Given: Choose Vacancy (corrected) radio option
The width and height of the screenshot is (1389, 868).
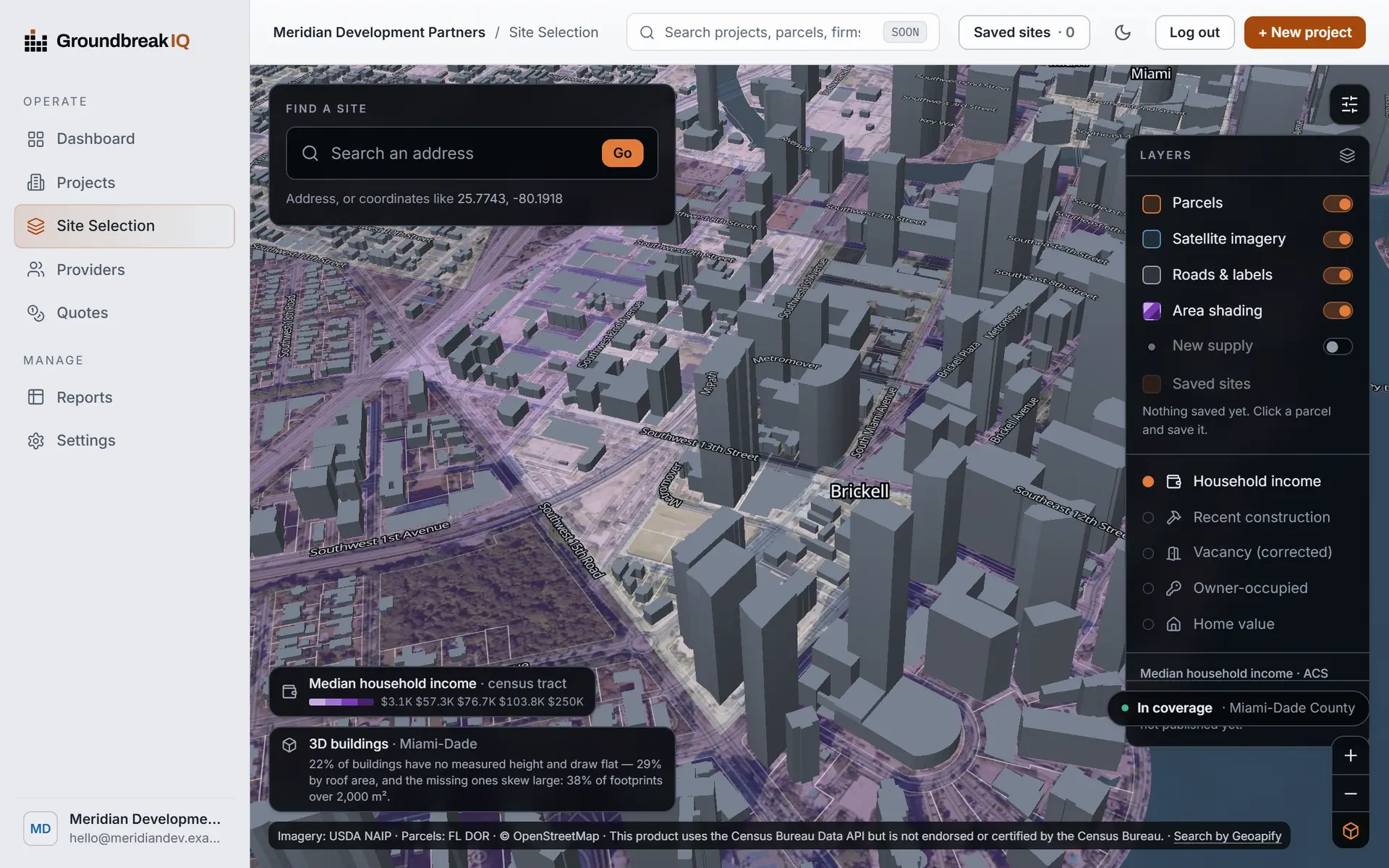Looking at the screenshot, I should (1148, 553).
